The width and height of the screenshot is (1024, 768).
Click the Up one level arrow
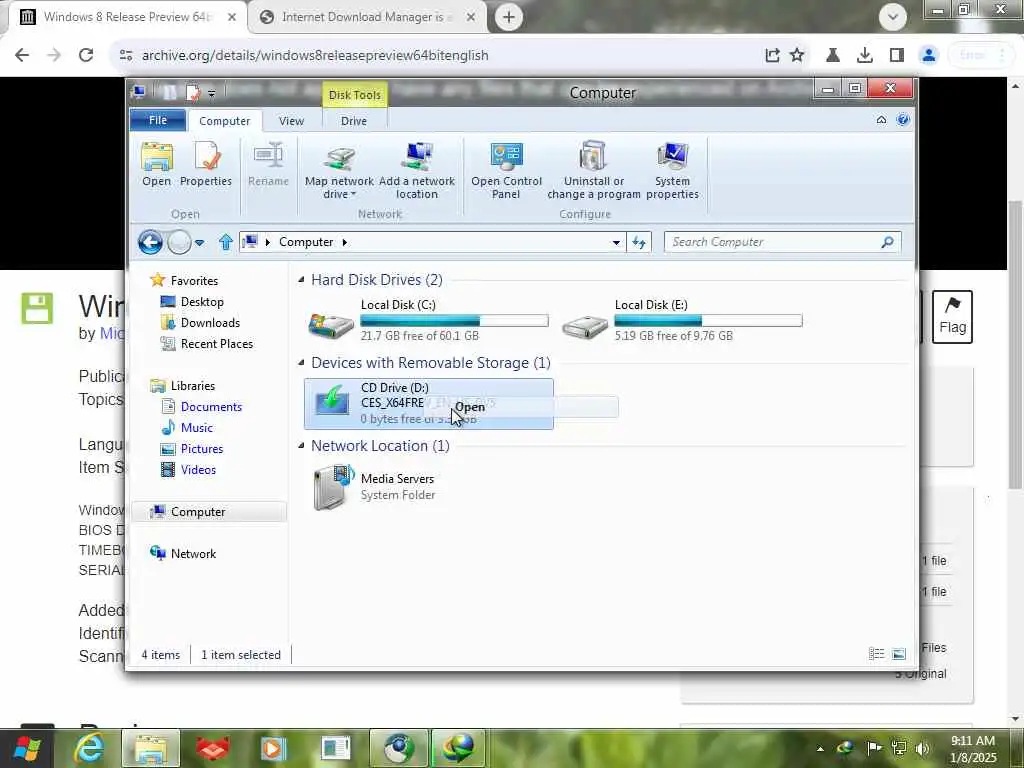pyautogui.click(x=226, y=242)
